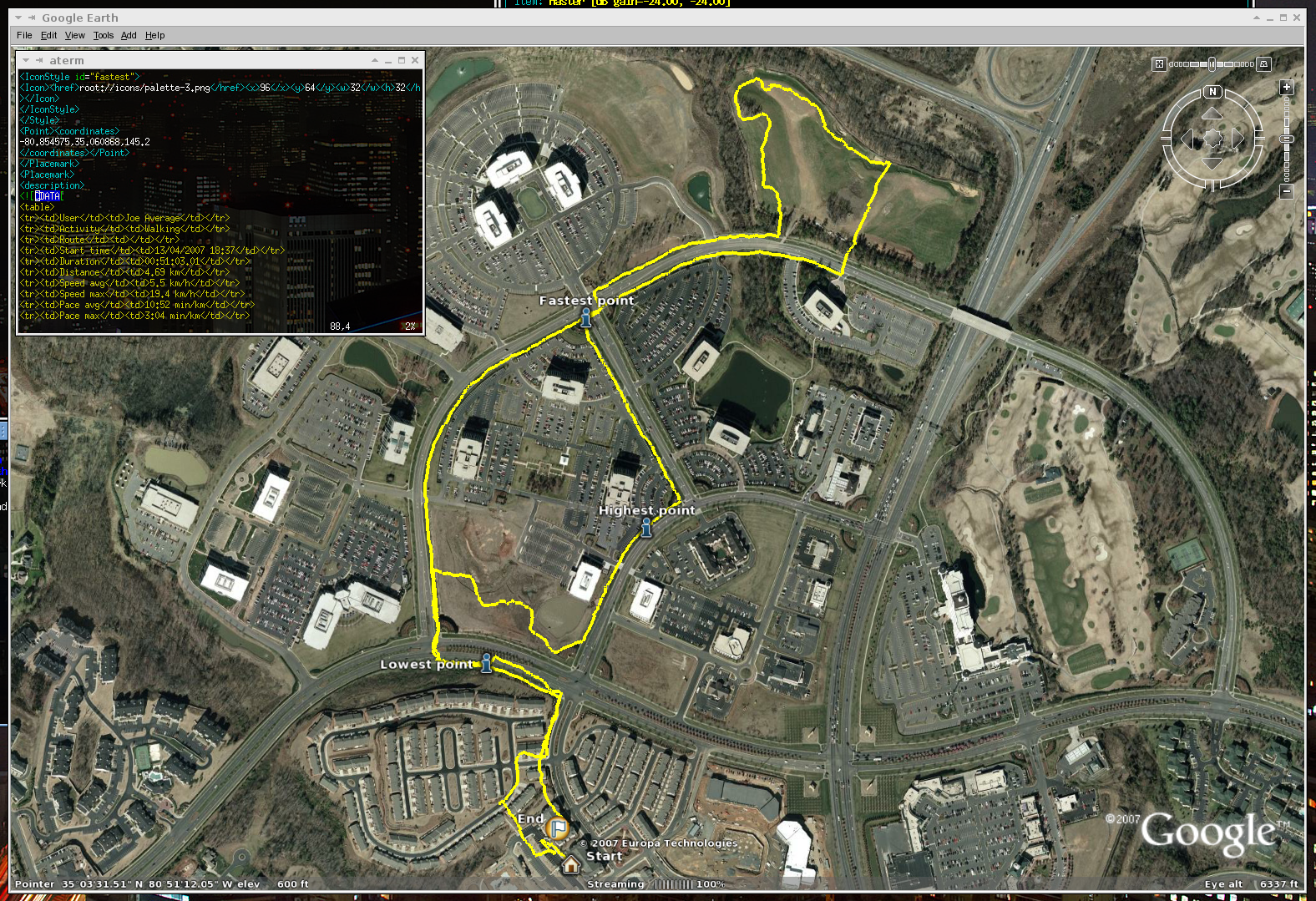The height and width of the screenshot is (901, 1316).
Task: Click the Fastest point label
Action: pos(587,301)
